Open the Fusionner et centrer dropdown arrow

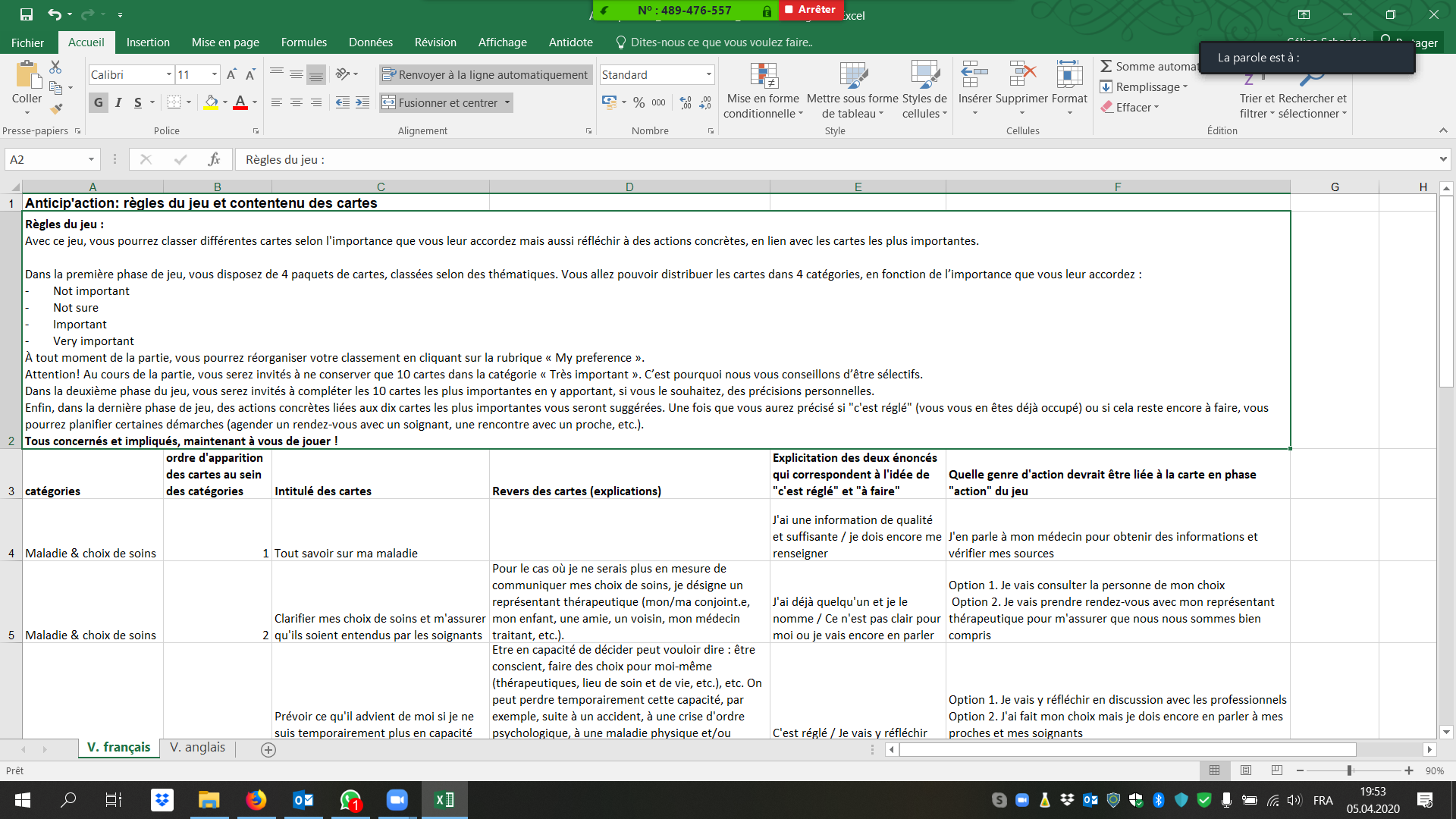507,102
